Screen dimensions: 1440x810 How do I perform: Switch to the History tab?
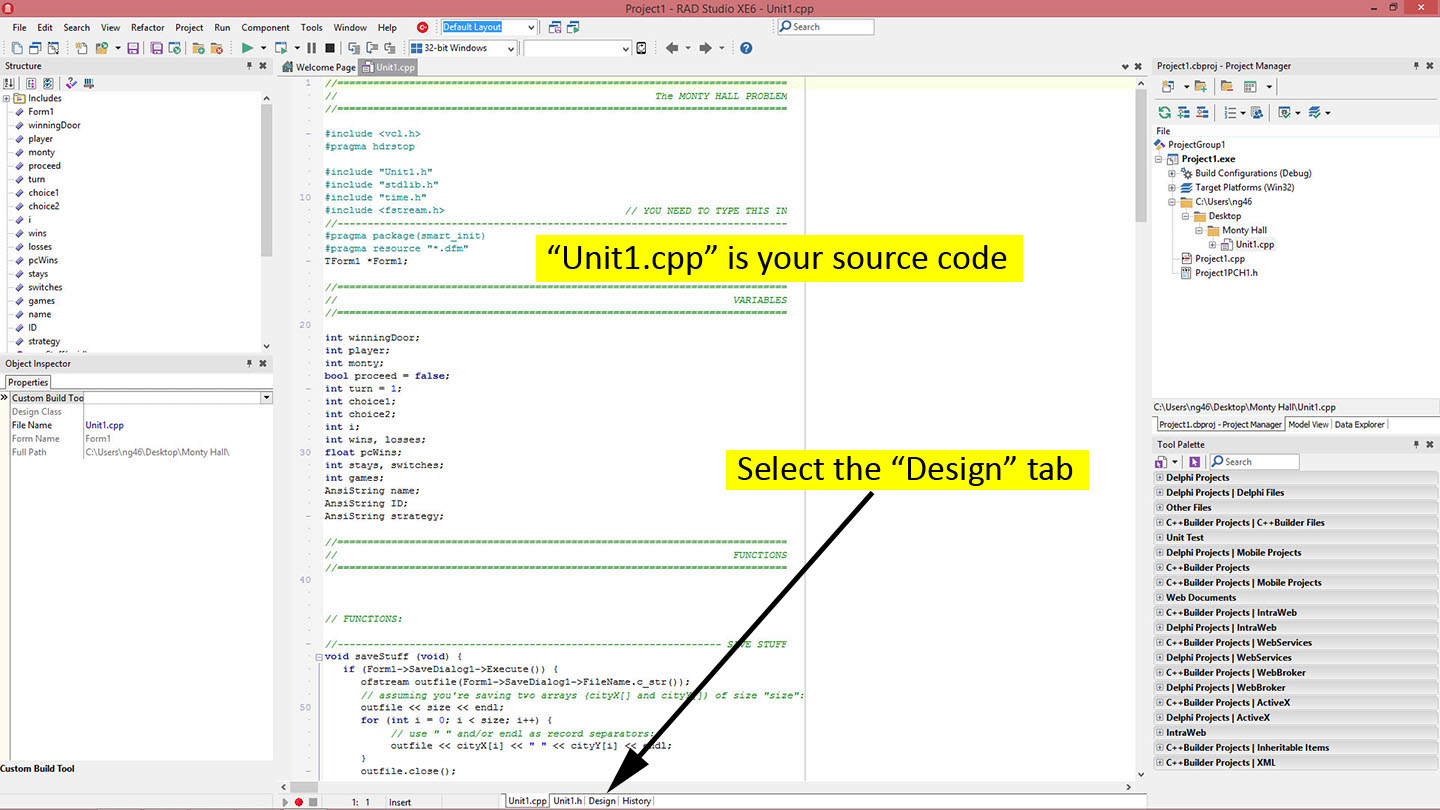click(x=636, y=801)
